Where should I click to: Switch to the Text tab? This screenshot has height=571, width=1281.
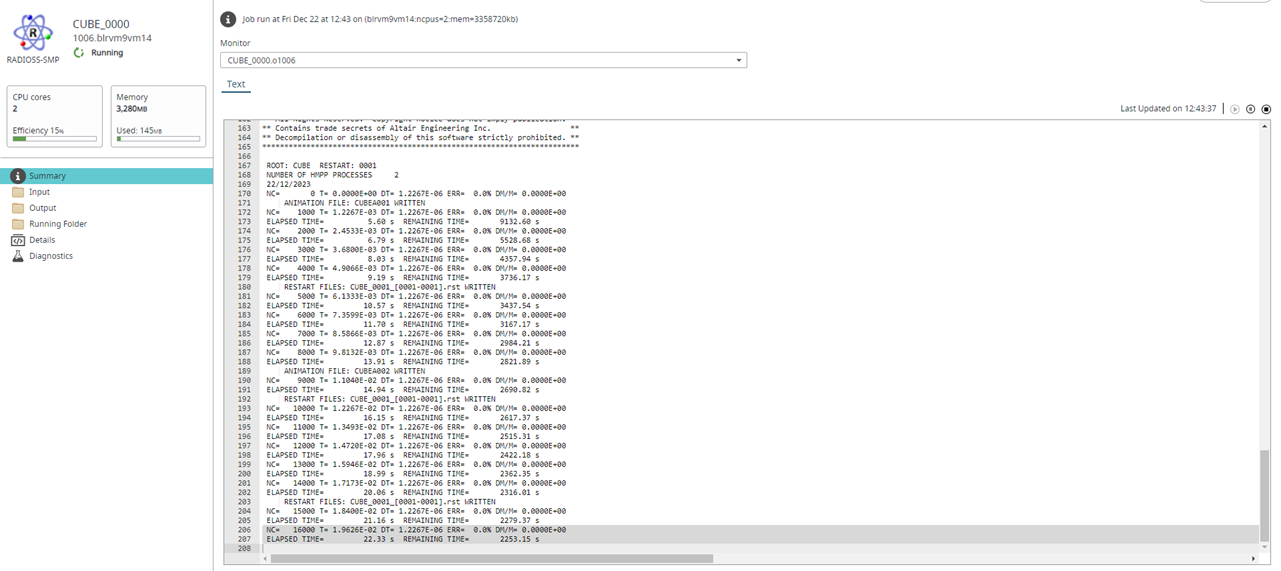tap(236, 84)
